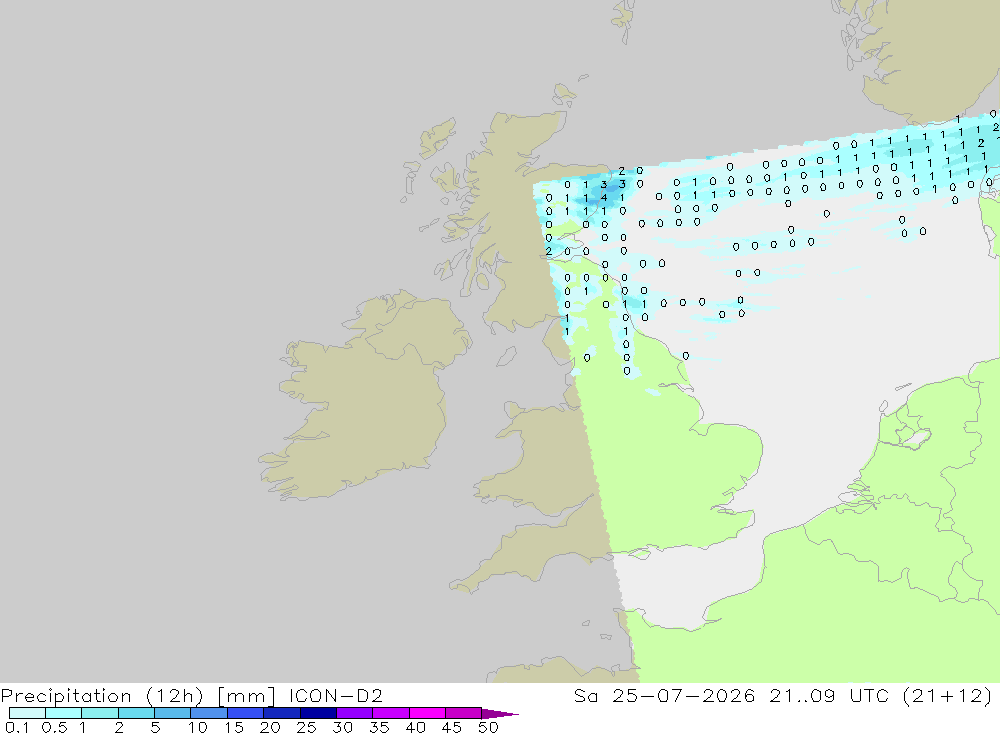Pick the 15–20 mm blue legend swatch
This screenshot has width=1000, height=733.
click(245, 713)
